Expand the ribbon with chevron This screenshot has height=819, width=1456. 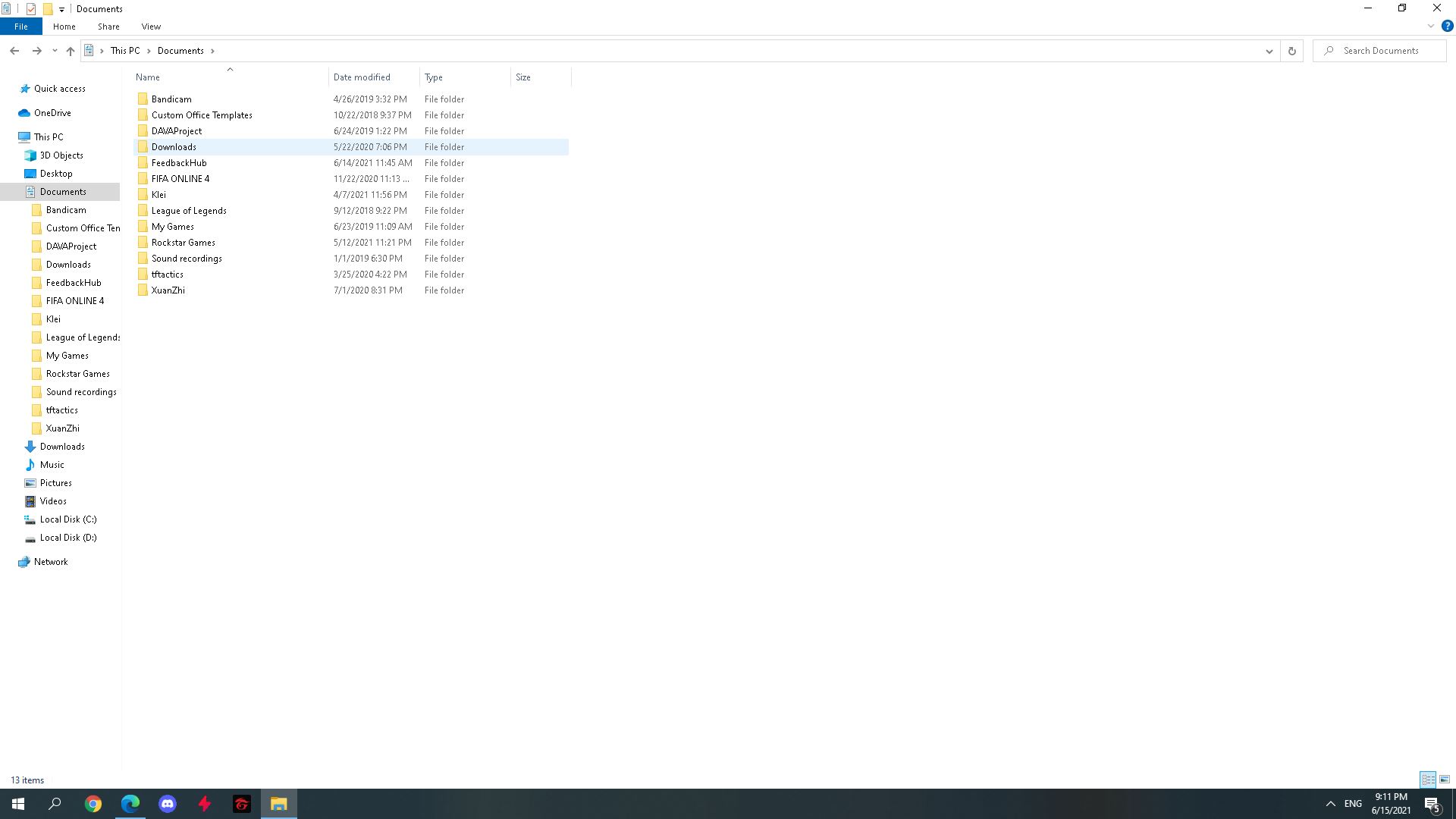pos(1431,26)
